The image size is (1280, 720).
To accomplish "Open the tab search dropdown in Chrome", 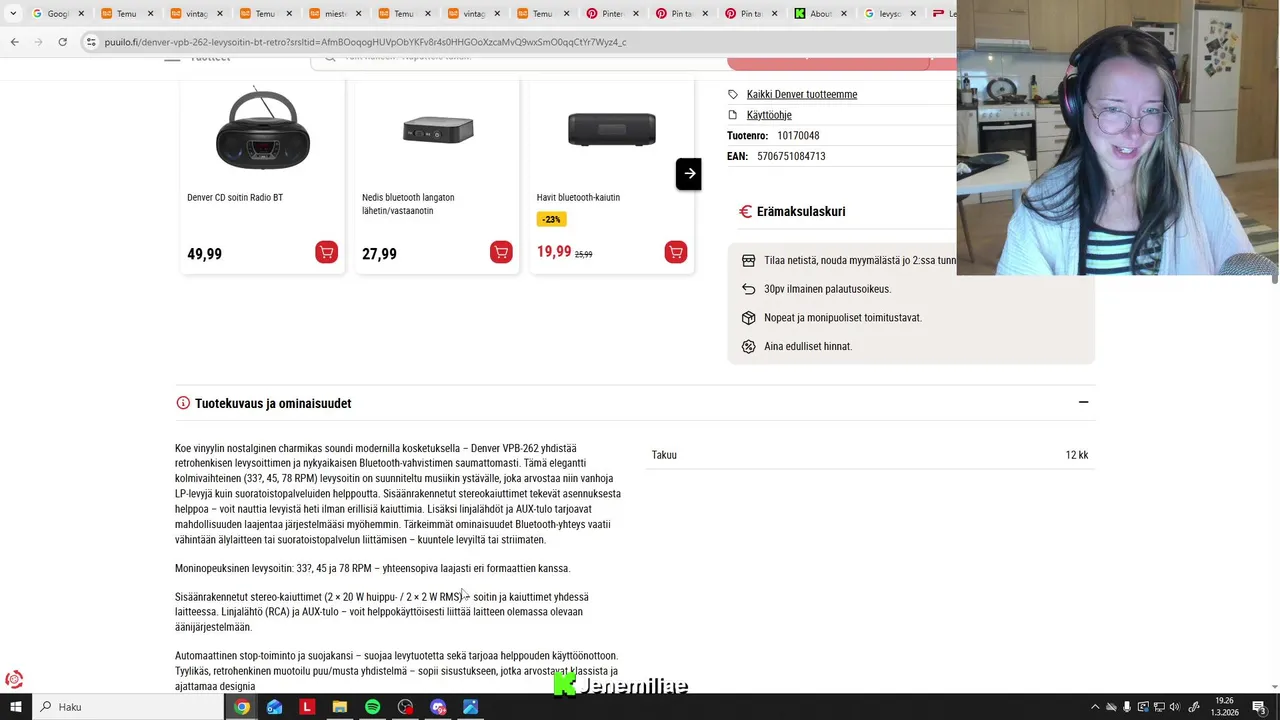I will pyautogui.click(x=13, y=14).
